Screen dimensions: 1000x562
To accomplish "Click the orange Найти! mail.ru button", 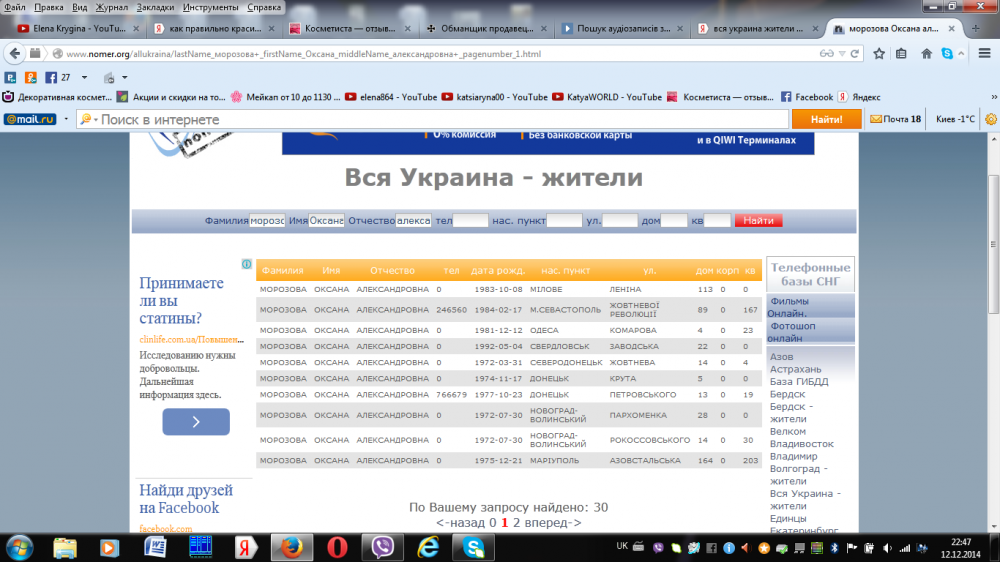I will [x=826, y=119].
